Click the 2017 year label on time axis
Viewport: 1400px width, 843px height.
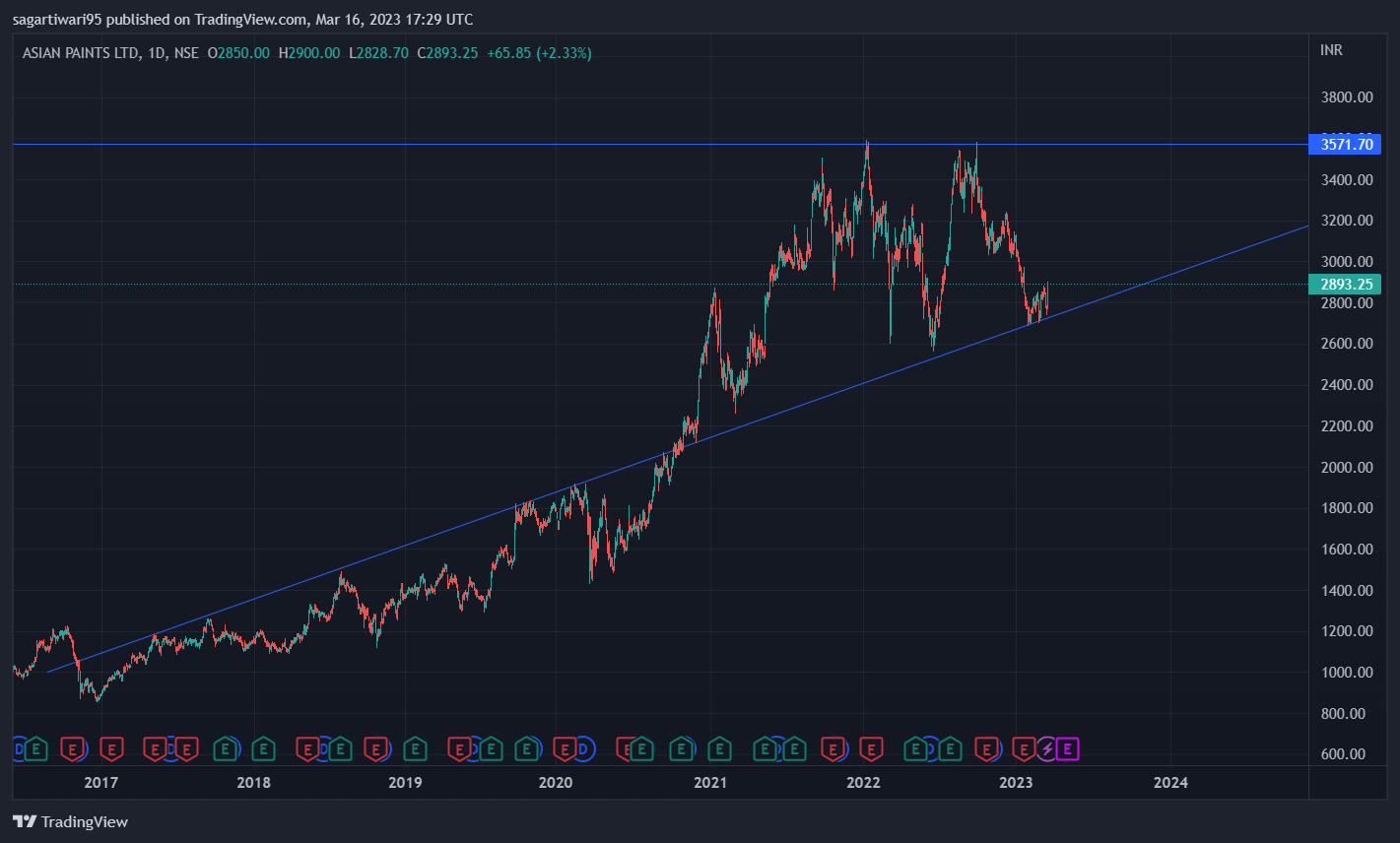[101, 783]
